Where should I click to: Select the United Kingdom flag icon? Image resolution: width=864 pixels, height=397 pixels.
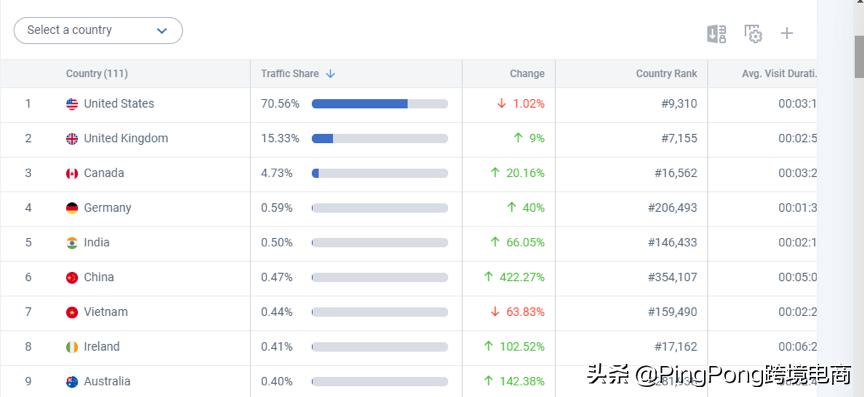pos(72,138)
